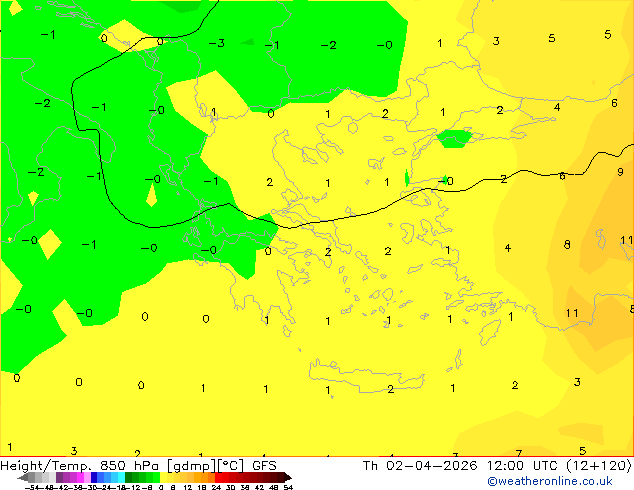
Task: Click the '-3' temperature value on the map
Action: (217, 43)
